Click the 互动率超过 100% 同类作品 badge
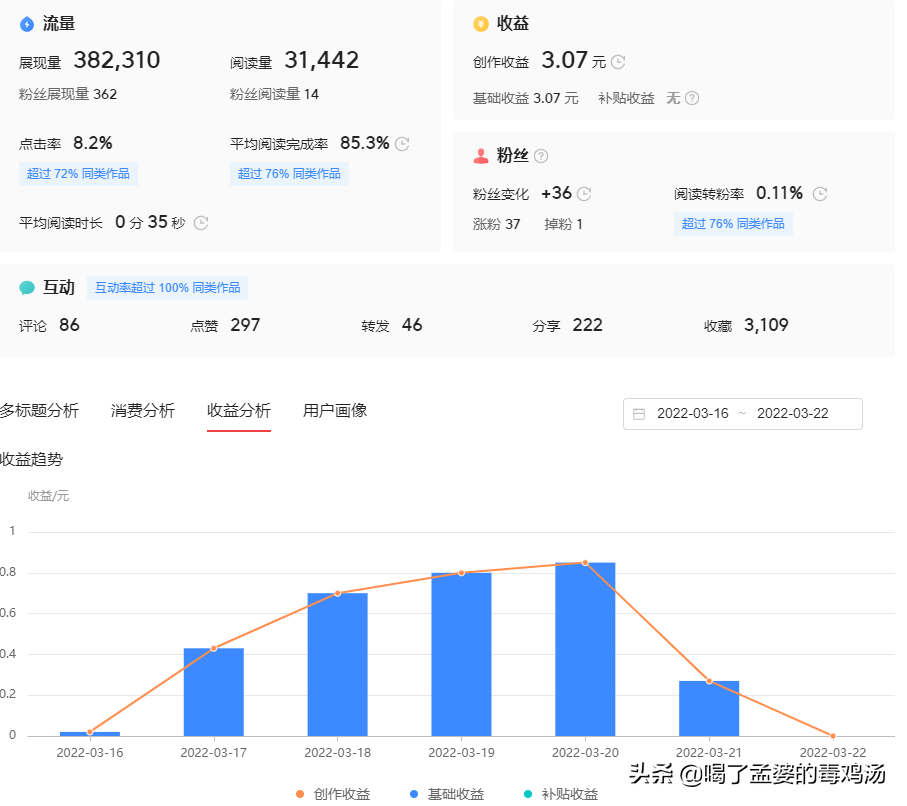Viewport: 907px width, 806px height. coord(167,288)
